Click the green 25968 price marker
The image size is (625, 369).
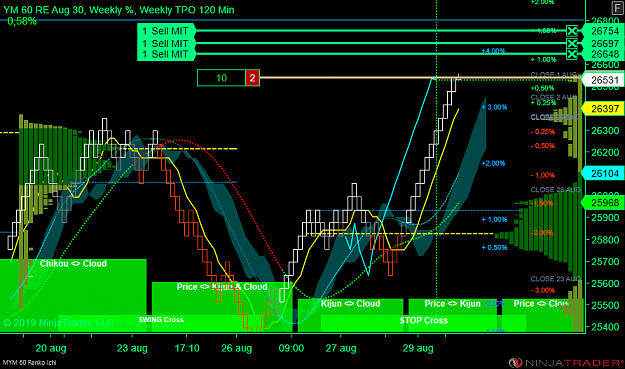[x=604, y=202]
